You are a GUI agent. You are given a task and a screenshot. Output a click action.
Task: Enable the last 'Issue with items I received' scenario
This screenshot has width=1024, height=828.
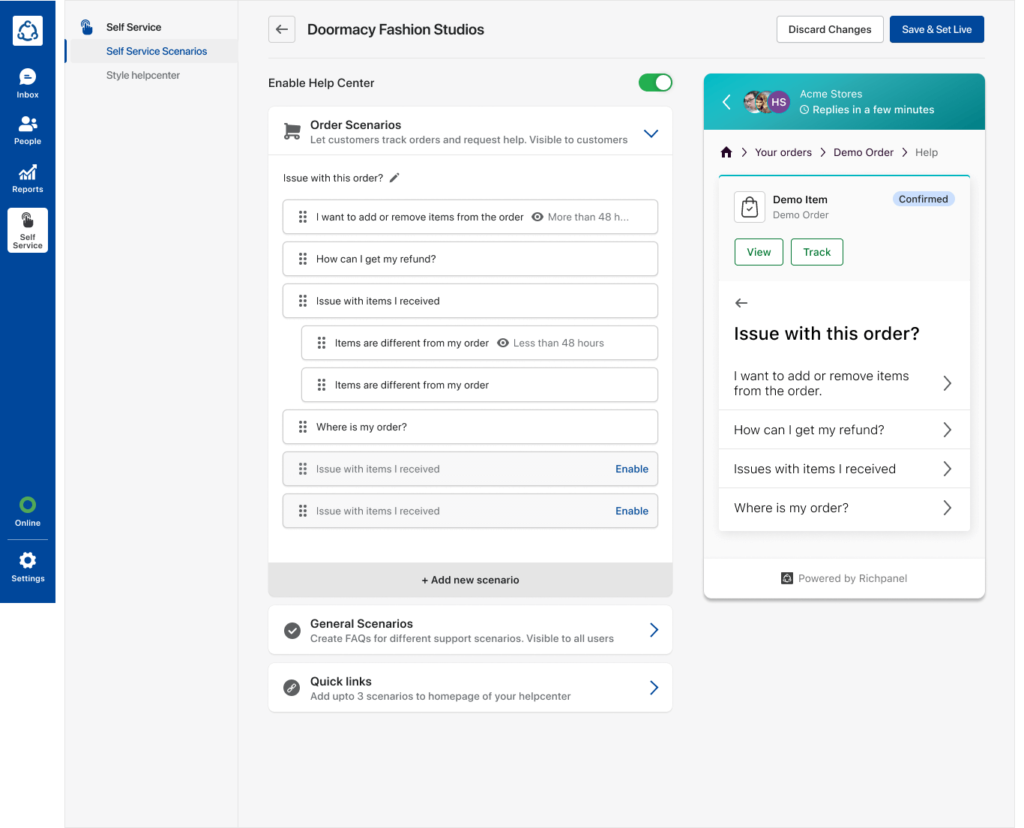pyautogui.click(x=631, y=511)
